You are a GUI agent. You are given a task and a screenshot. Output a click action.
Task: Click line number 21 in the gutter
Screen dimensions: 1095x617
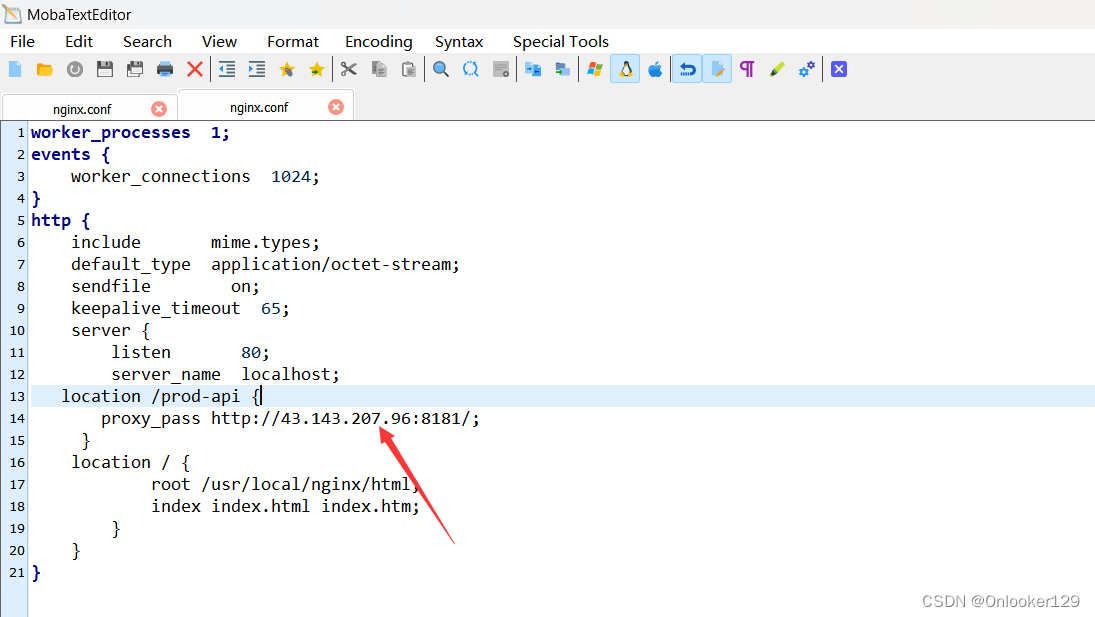[x=17, y=572]
